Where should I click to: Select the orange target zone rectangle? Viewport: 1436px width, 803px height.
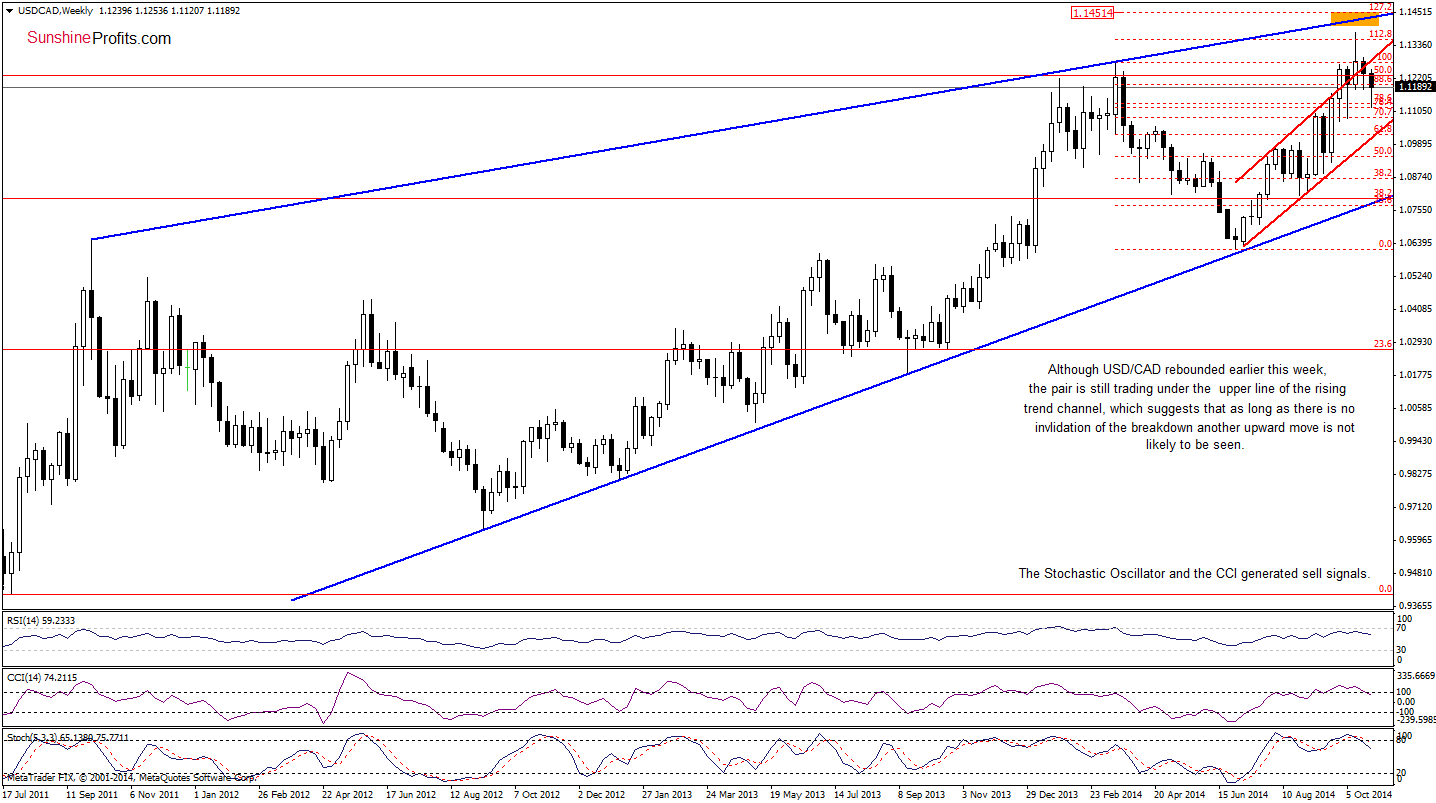[1354, 18]
